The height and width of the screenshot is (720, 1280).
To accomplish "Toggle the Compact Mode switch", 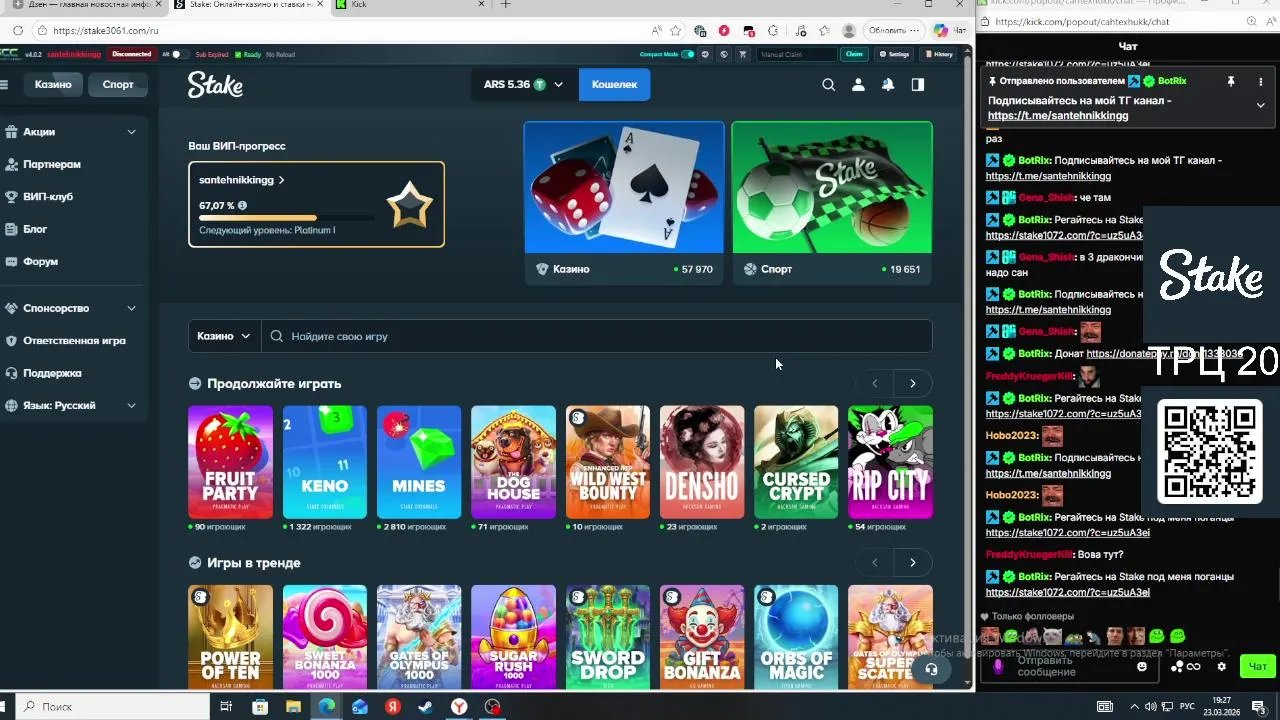I will 687,54.
